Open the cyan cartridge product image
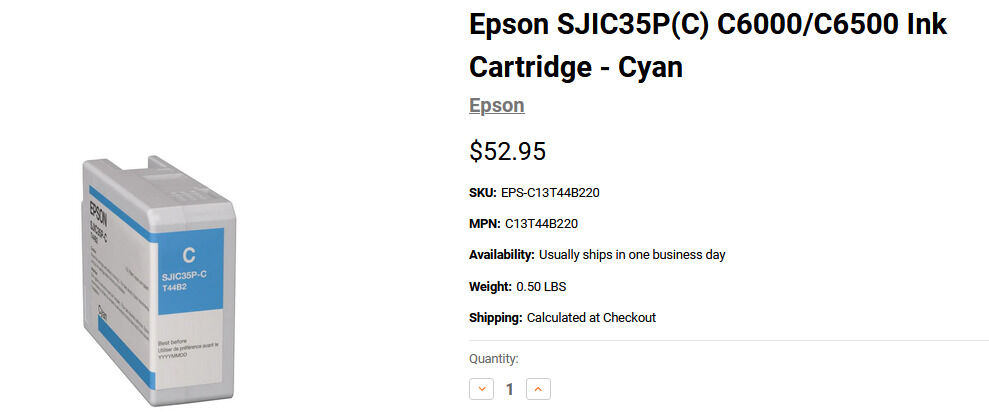This screenshot has width=989, height=418. [x=159, y=281]
